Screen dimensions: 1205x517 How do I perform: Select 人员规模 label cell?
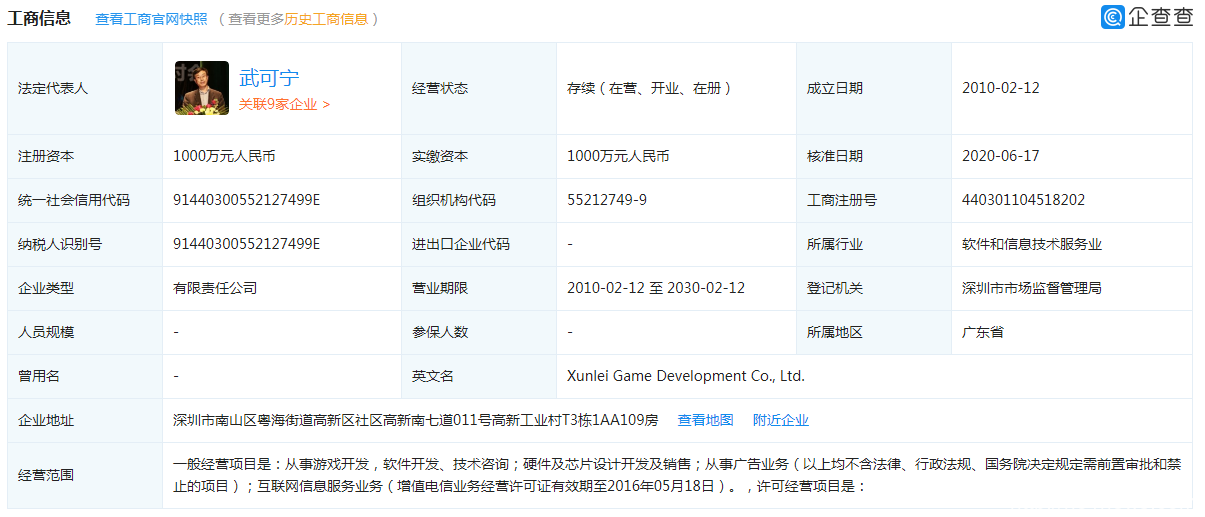85,332
